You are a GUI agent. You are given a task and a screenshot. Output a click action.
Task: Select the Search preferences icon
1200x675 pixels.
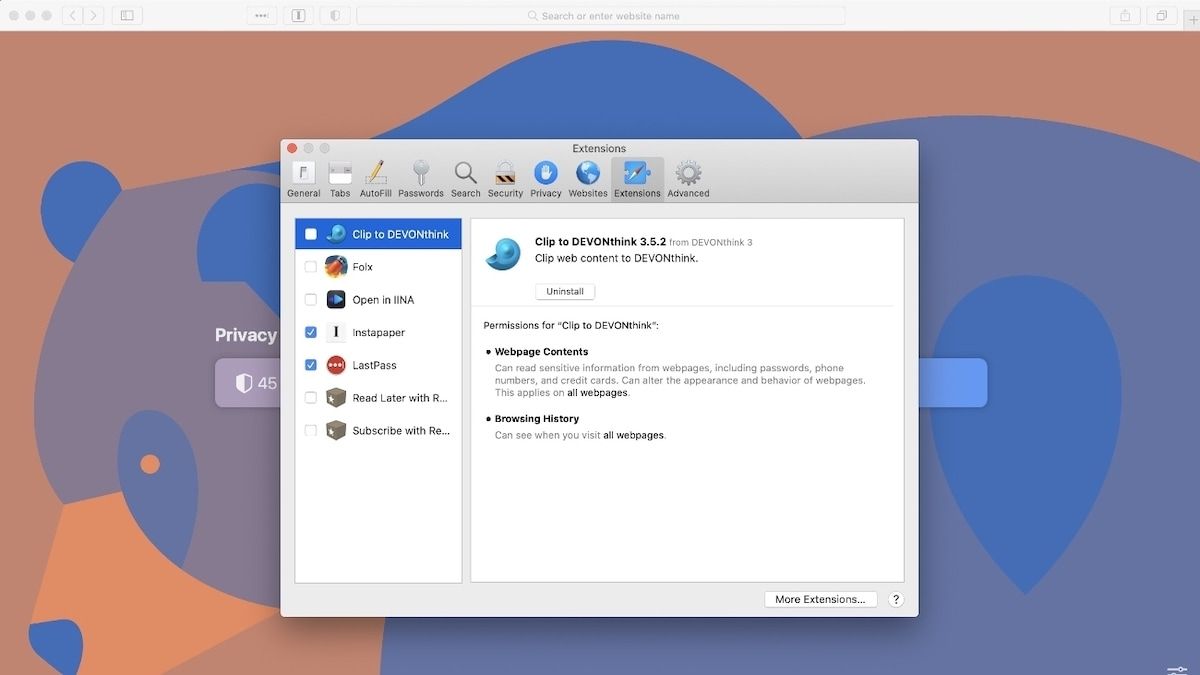[465, 177]
